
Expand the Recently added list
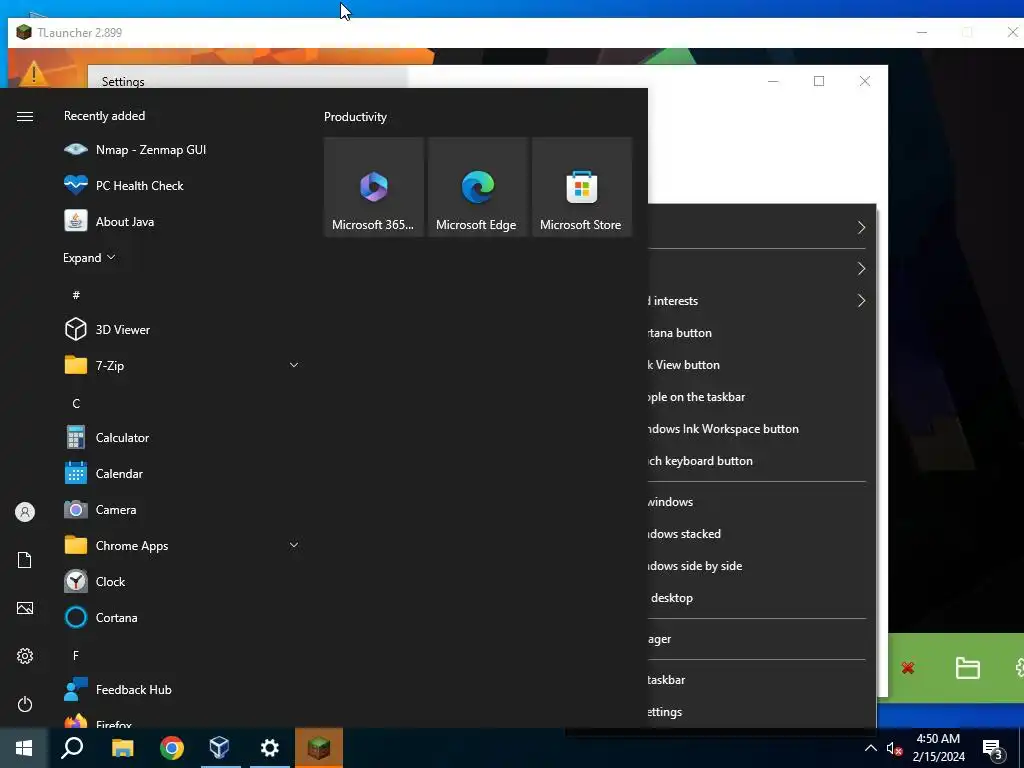[89, 257]
